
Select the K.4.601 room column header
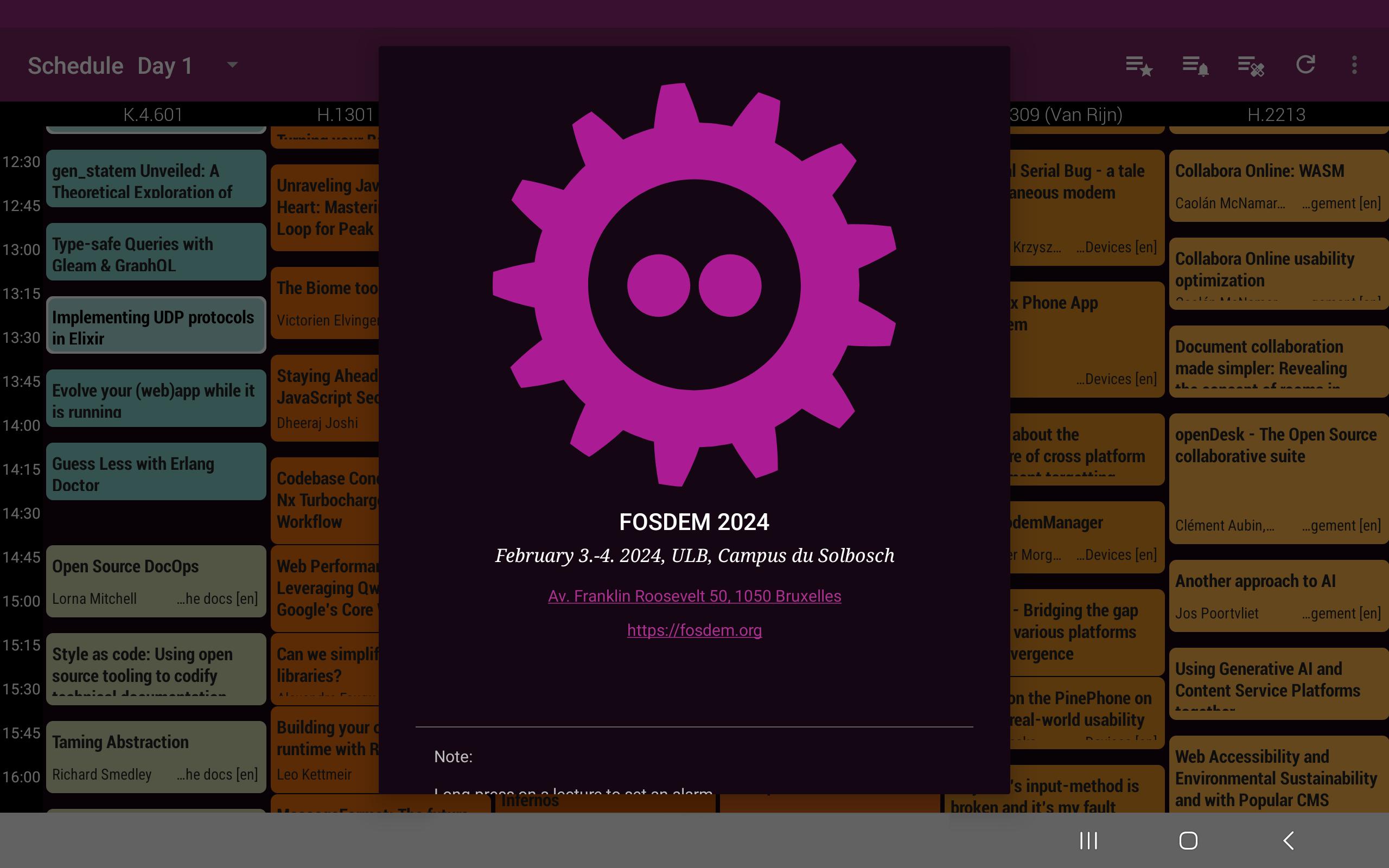152,114
